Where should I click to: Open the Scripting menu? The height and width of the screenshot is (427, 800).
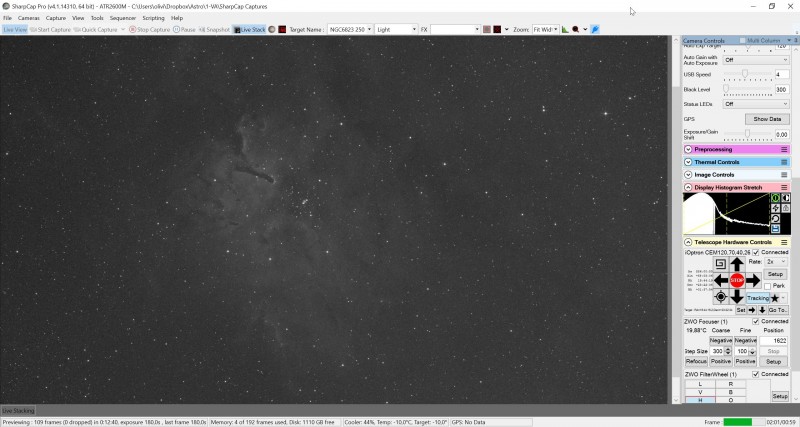pyautogui.click(x=153, y=18)
